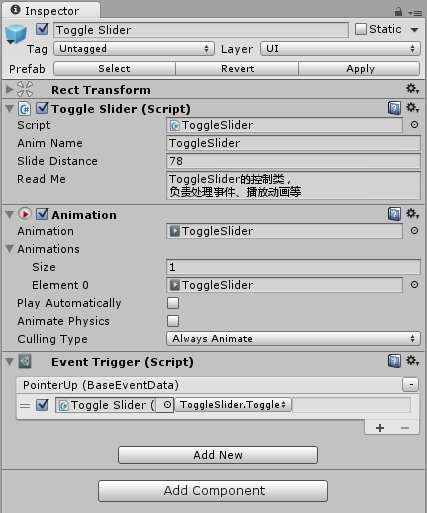Open the Rect Transform gear settings menu
The image size is (427, 513).
(412, 89)
